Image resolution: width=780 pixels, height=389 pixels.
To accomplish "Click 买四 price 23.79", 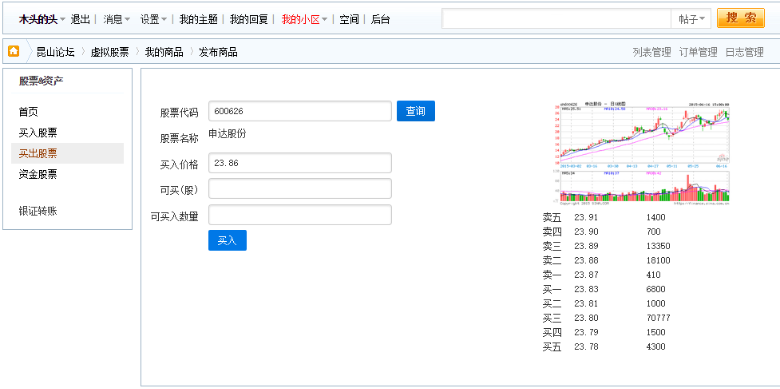I will point(586,332).
